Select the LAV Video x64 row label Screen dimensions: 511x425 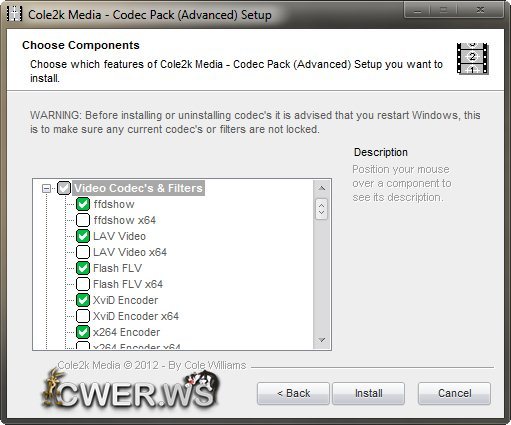(x=130, y=252)
